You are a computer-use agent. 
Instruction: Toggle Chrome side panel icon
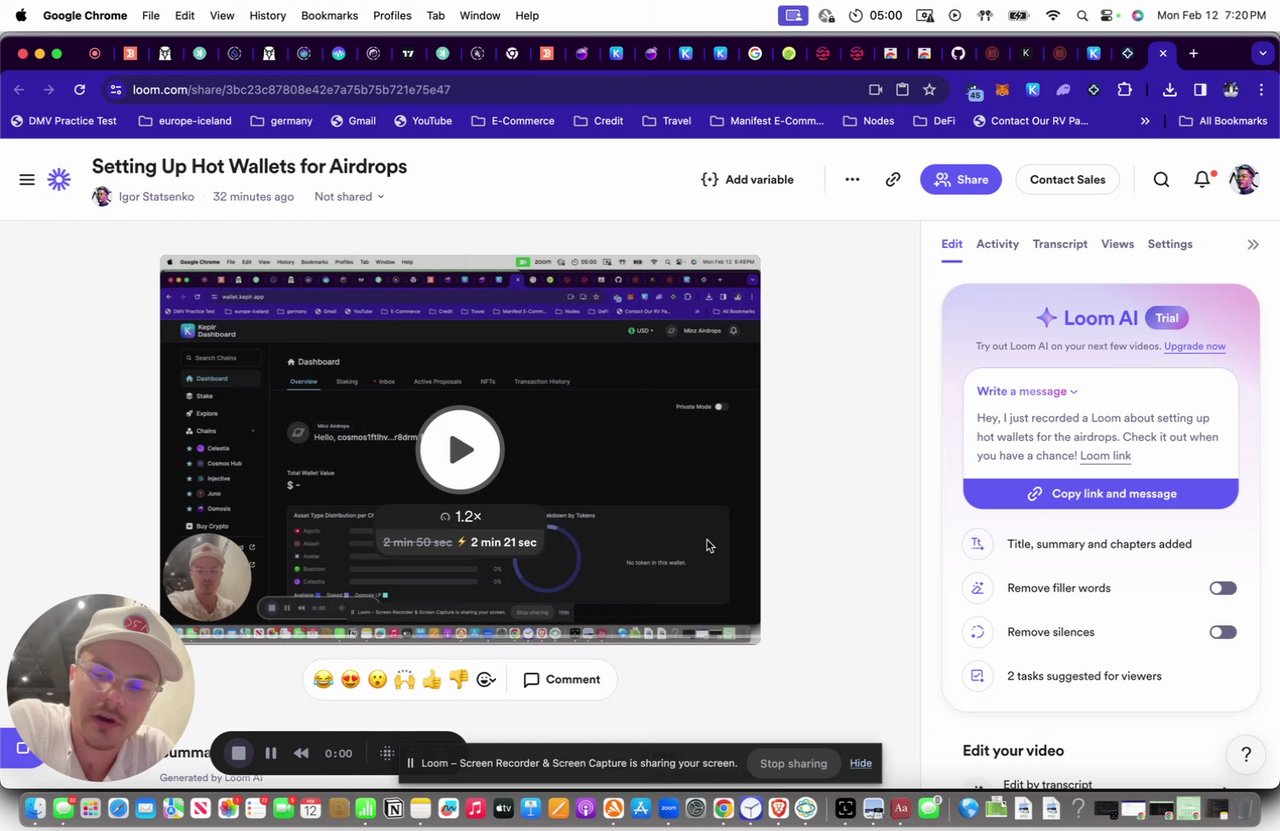[1200, 89]
